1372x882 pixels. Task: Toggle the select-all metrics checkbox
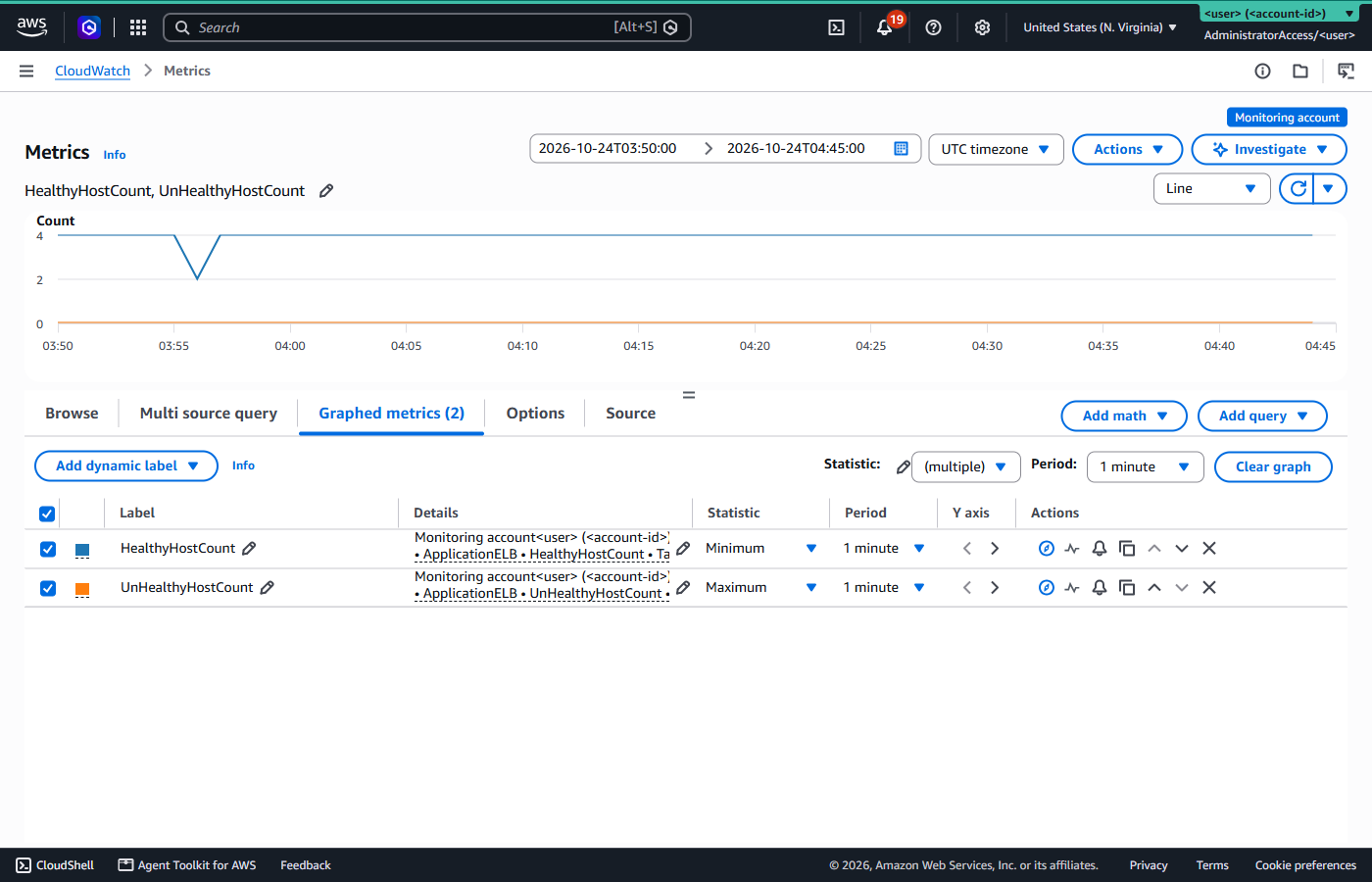click(x=47, y=514)
